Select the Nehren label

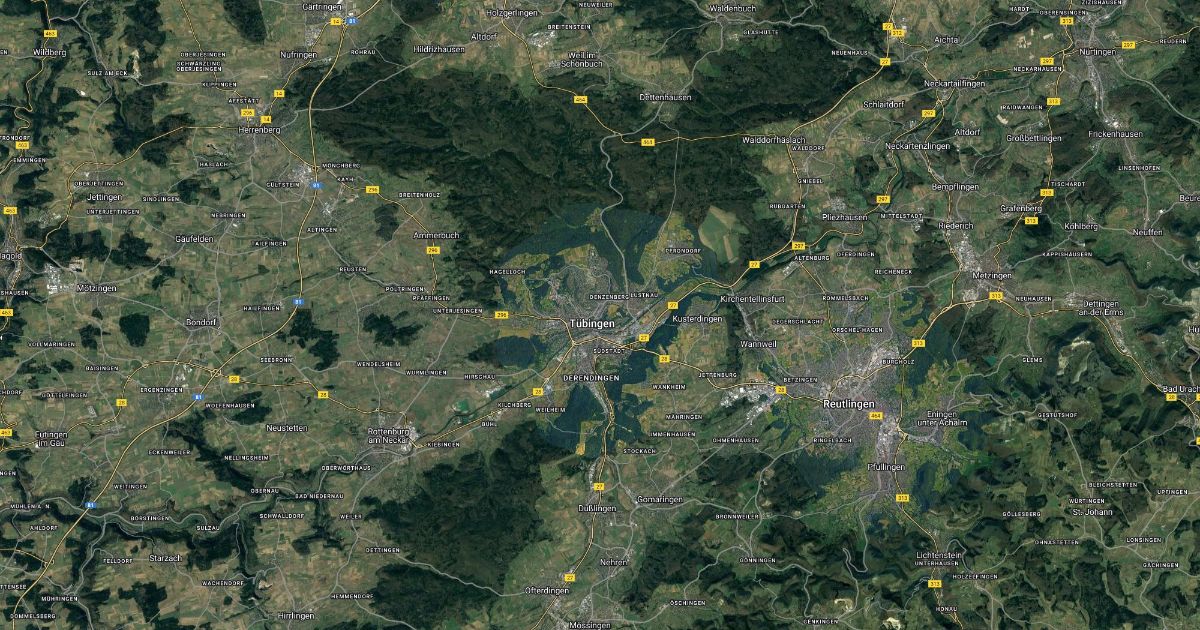(613, 563)
